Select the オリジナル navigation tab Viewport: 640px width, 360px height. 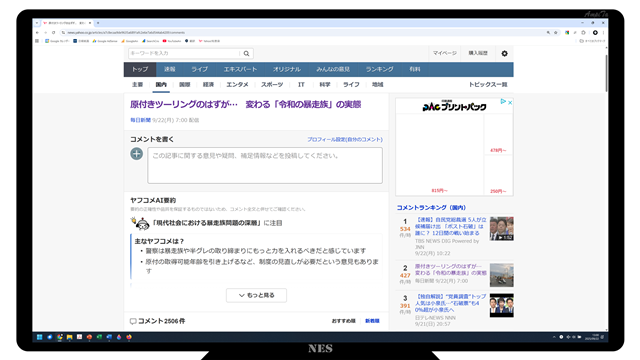tap(287, 69)
